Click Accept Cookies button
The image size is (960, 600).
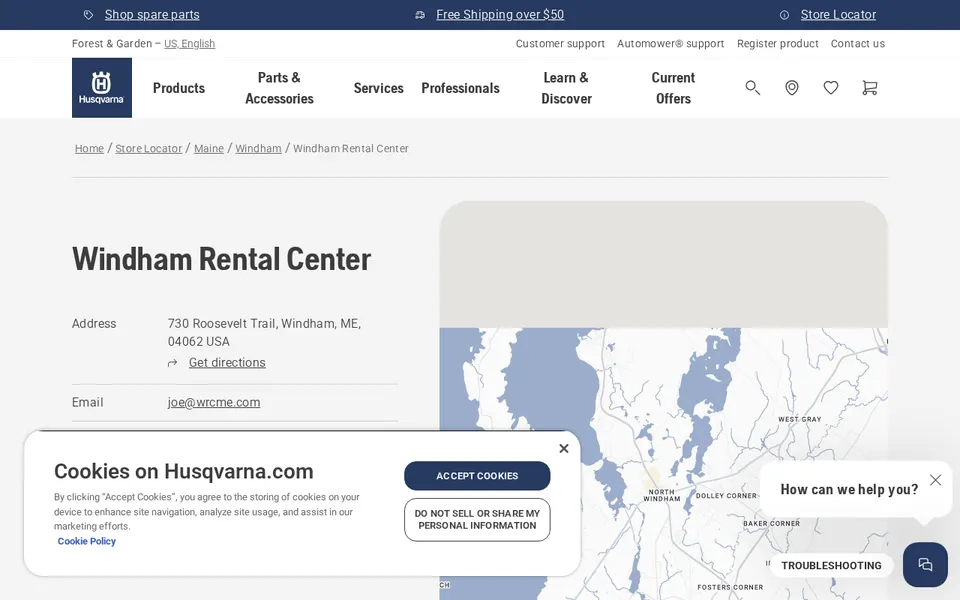[477, 476]
